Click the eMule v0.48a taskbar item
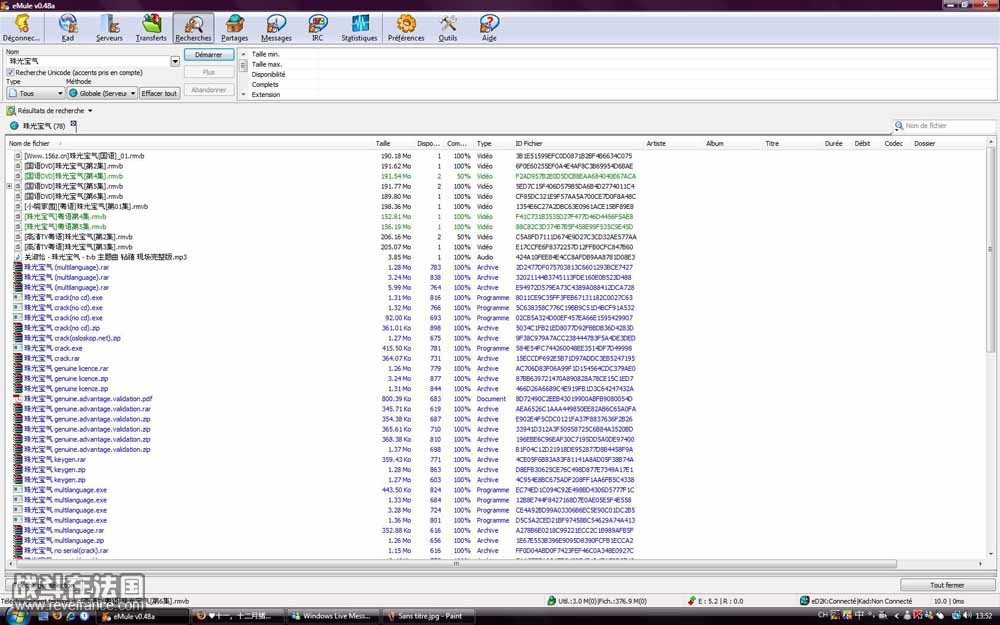This screenshot has width=1000, height=625. 142,616
